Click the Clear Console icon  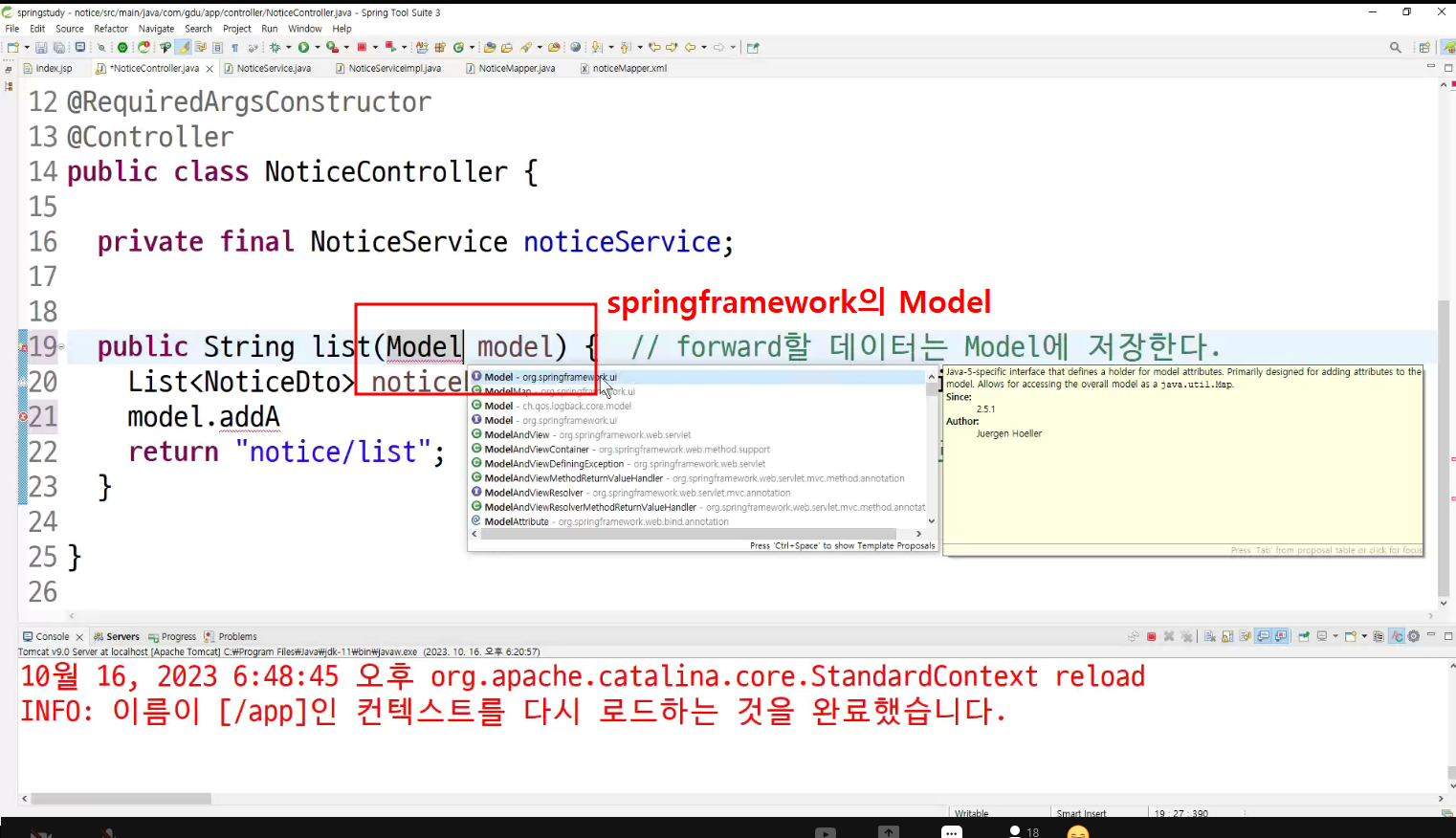tap(1210, 636)
